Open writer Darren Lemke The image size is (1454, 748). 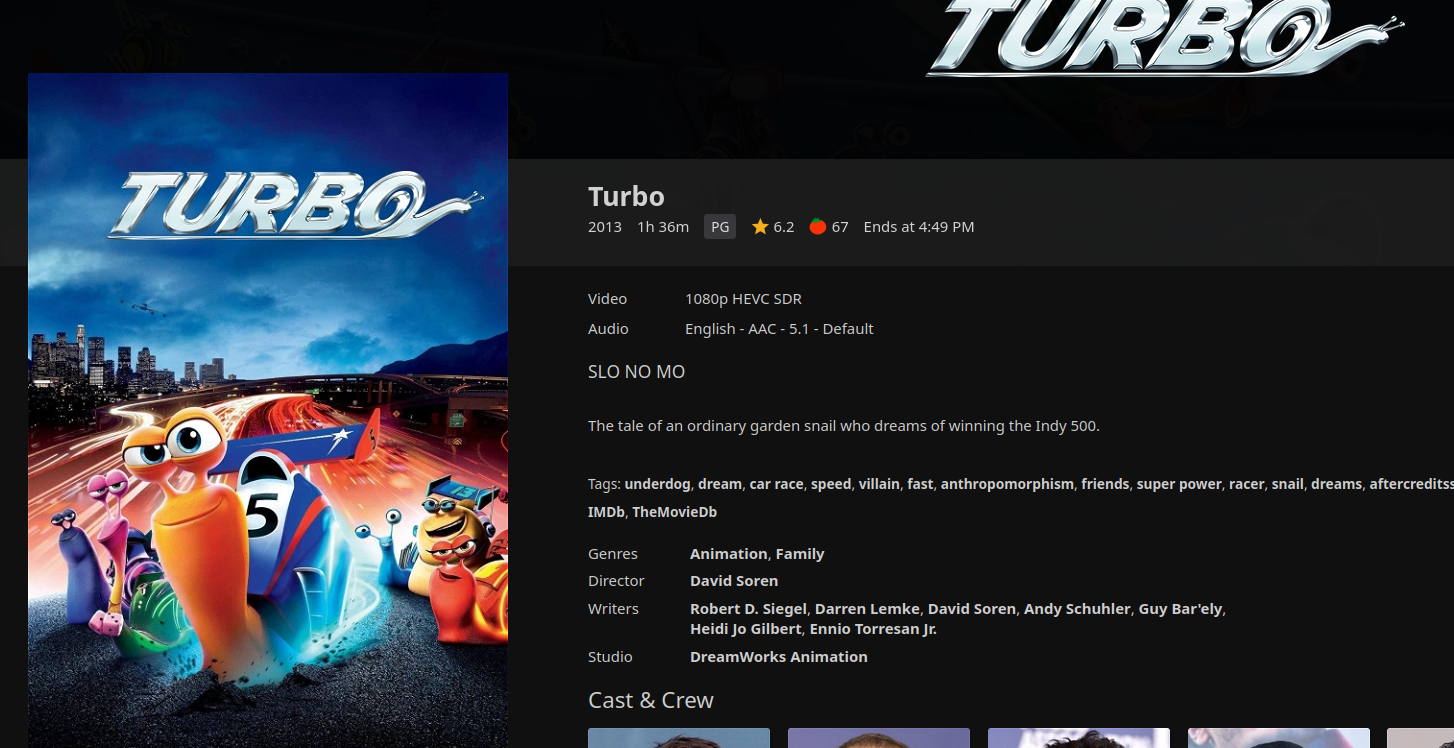pos(867,609)
